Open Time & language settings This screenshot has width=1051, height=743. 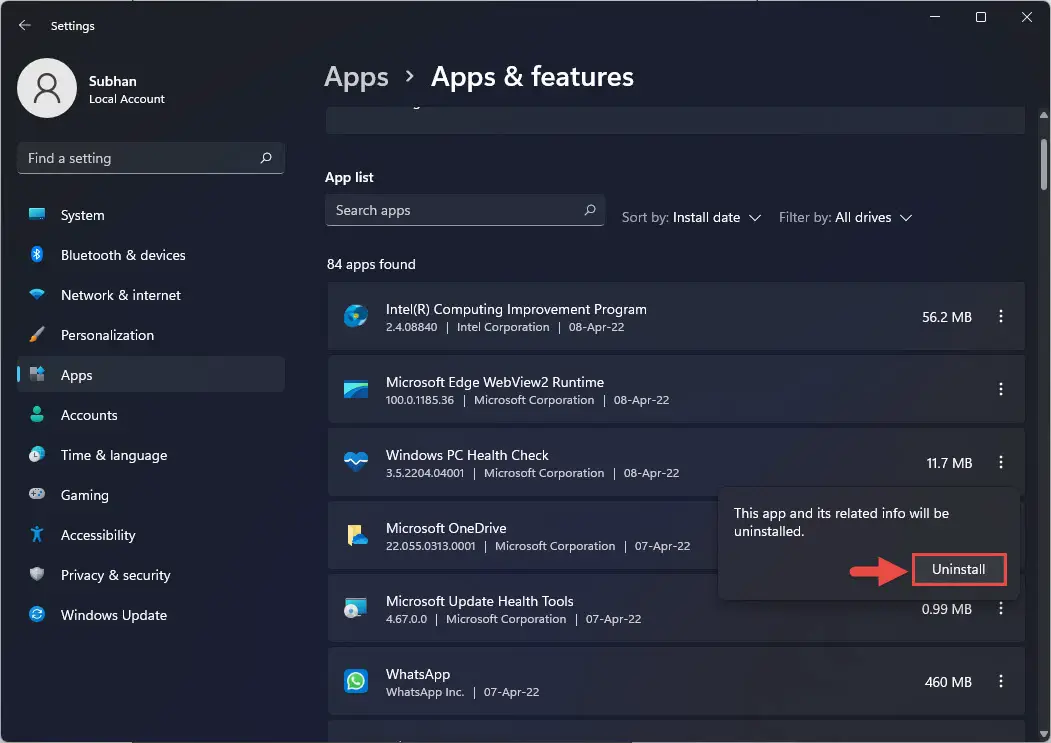[151, 455]
